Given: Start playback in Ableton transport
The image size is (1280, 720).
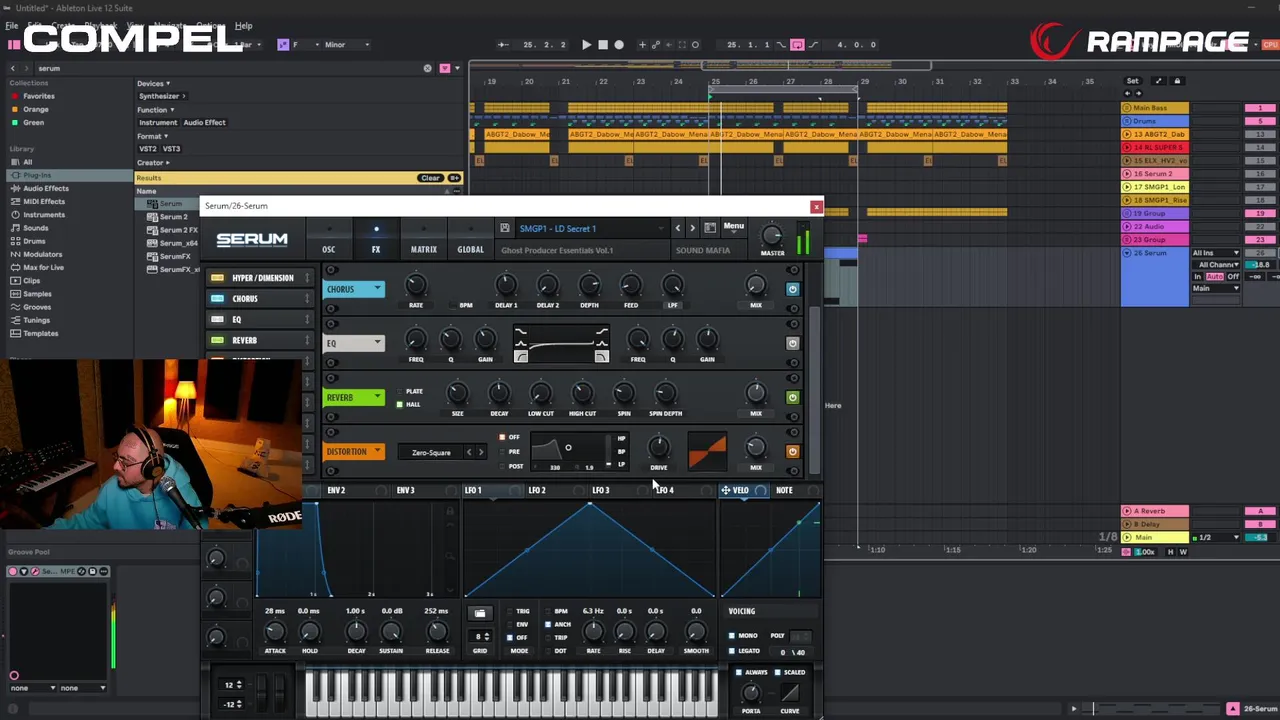Looking at the screenshot, I should 586,44.
